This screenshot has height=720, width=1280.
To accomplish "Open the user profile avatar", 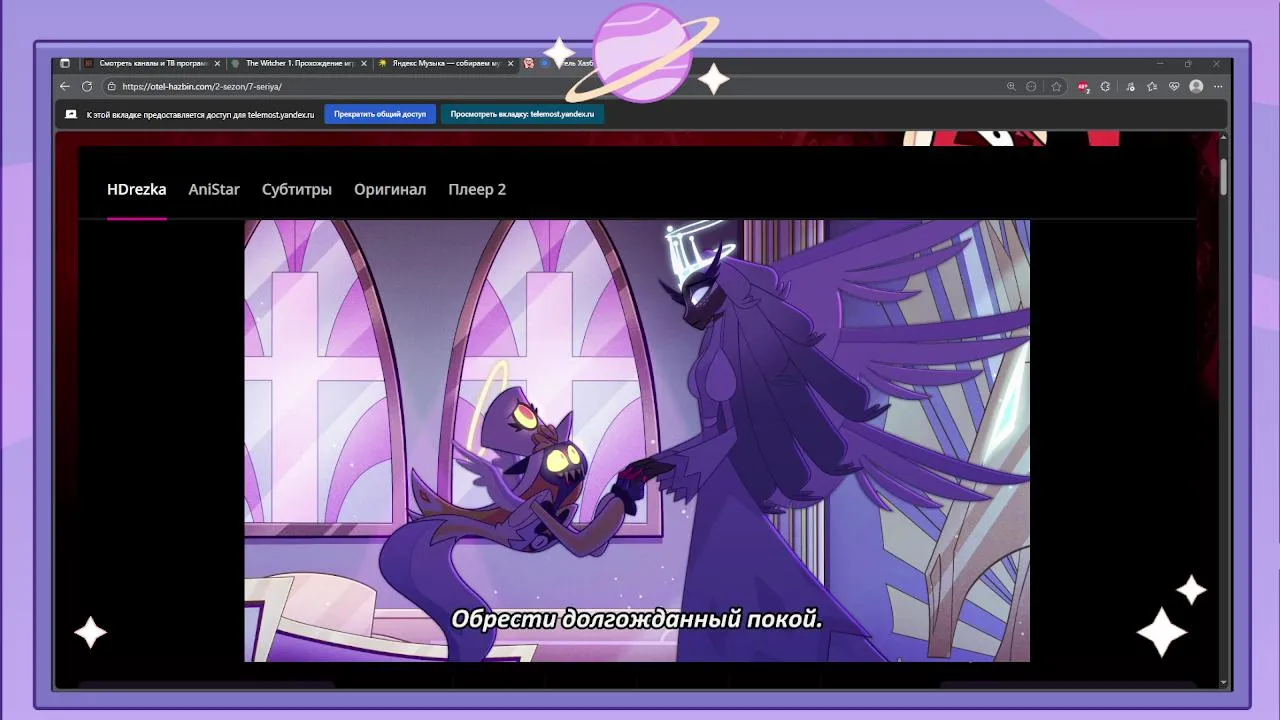I will click(1196, 87).
